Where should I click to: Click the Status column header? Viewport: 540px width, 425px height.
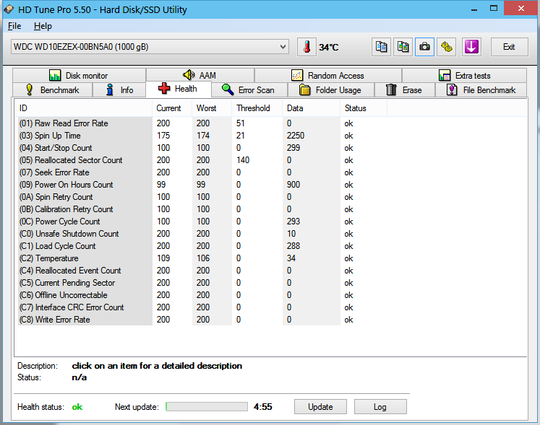click(363, 108)
